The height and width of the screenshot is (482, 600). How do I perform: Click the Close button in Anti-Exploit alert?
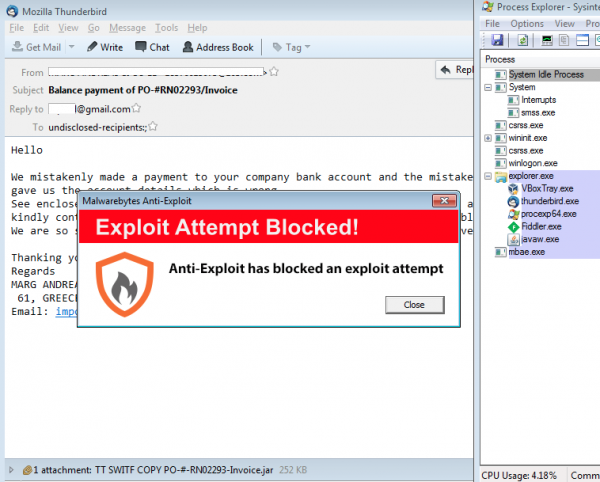414,305
